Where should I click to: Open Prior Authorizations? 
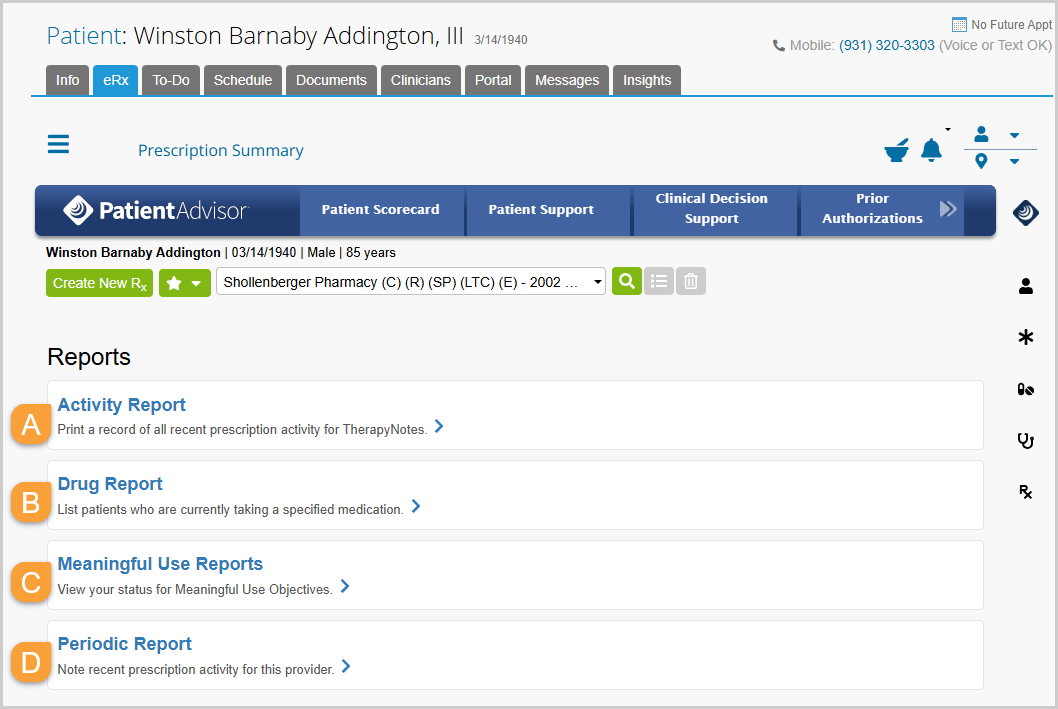click(x=872, y=208)
